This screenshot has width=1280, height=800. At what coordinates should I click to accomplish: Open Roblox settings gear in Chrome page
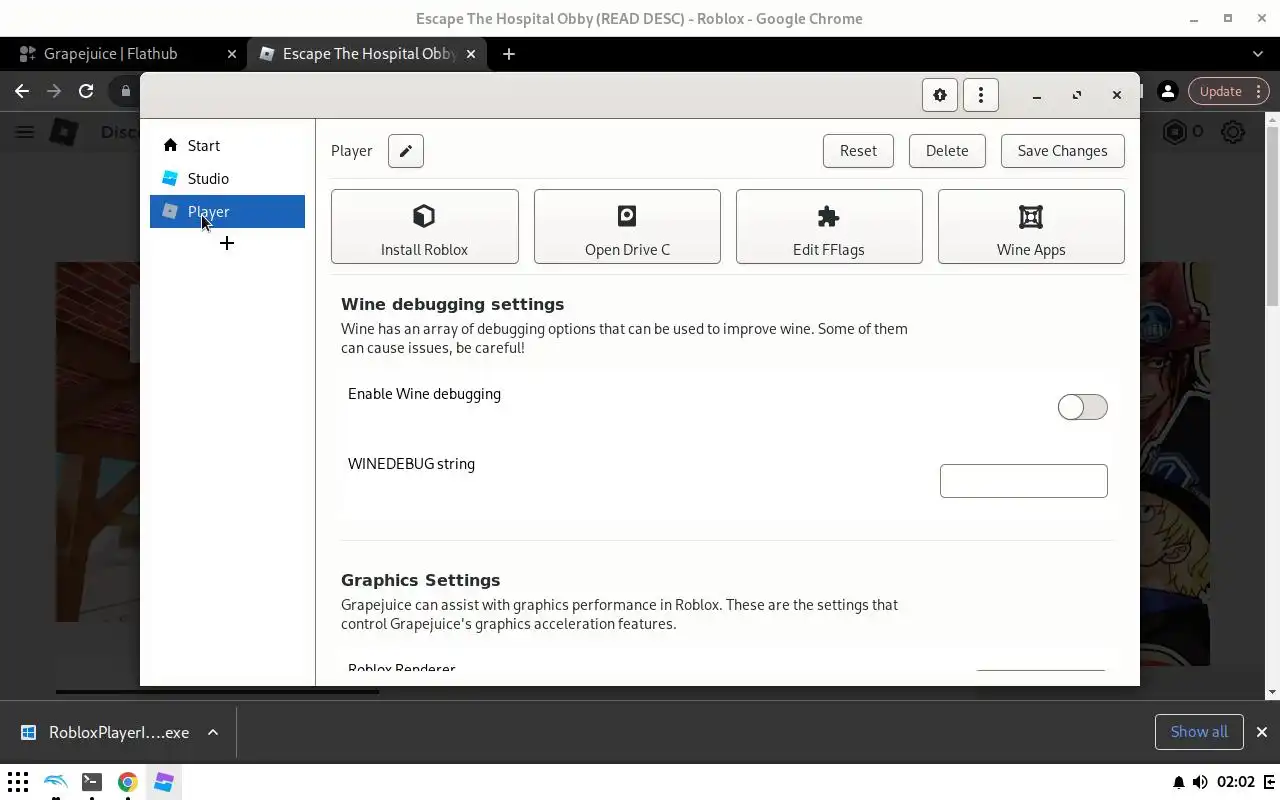tap(1233, 132)
